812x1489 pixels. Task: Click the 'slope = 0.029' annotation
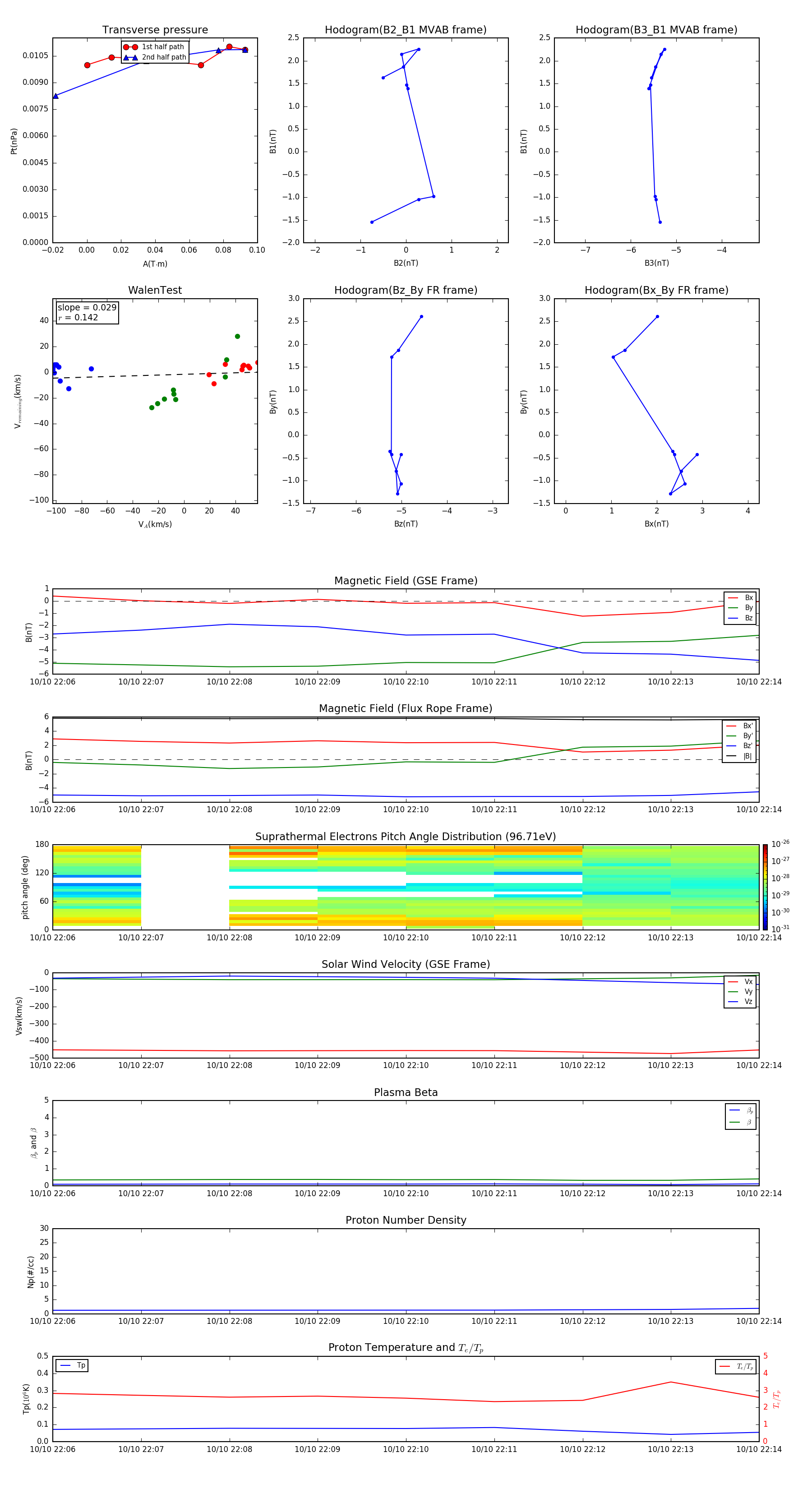[x=87, y=308]
